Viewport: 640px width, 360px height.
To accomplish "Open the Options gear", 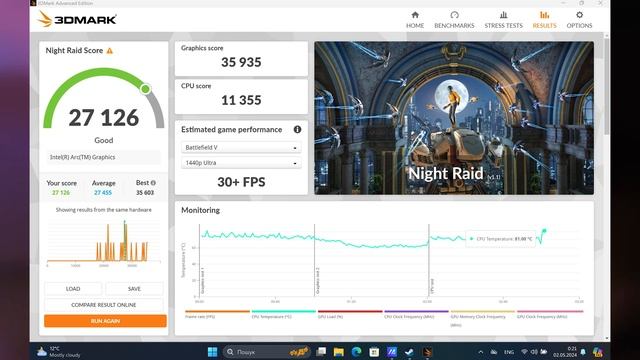I will point(579,15).
